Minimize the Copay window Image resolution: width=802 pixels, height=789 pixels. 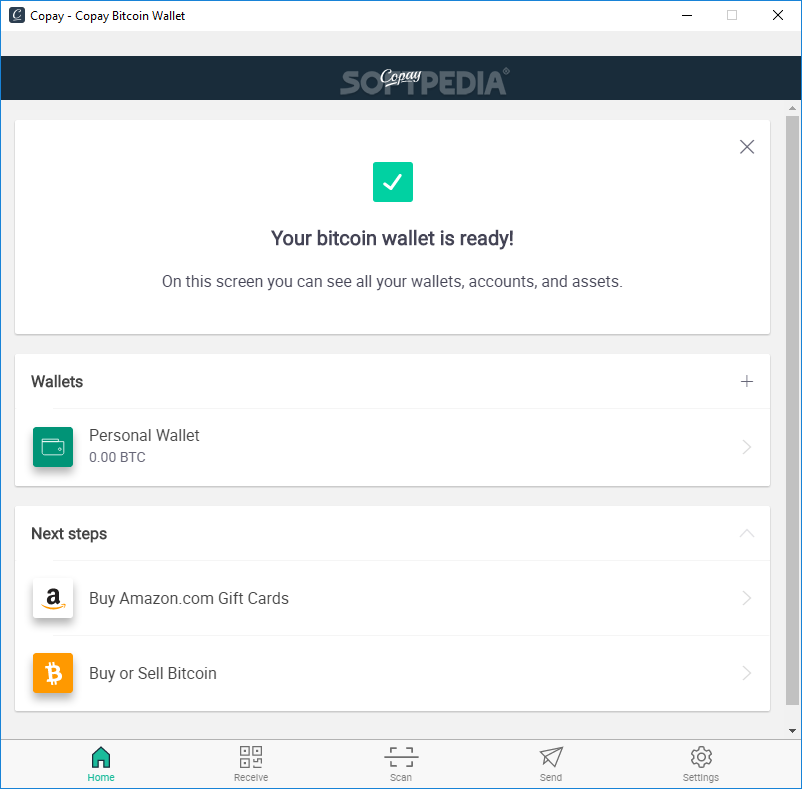687,15
